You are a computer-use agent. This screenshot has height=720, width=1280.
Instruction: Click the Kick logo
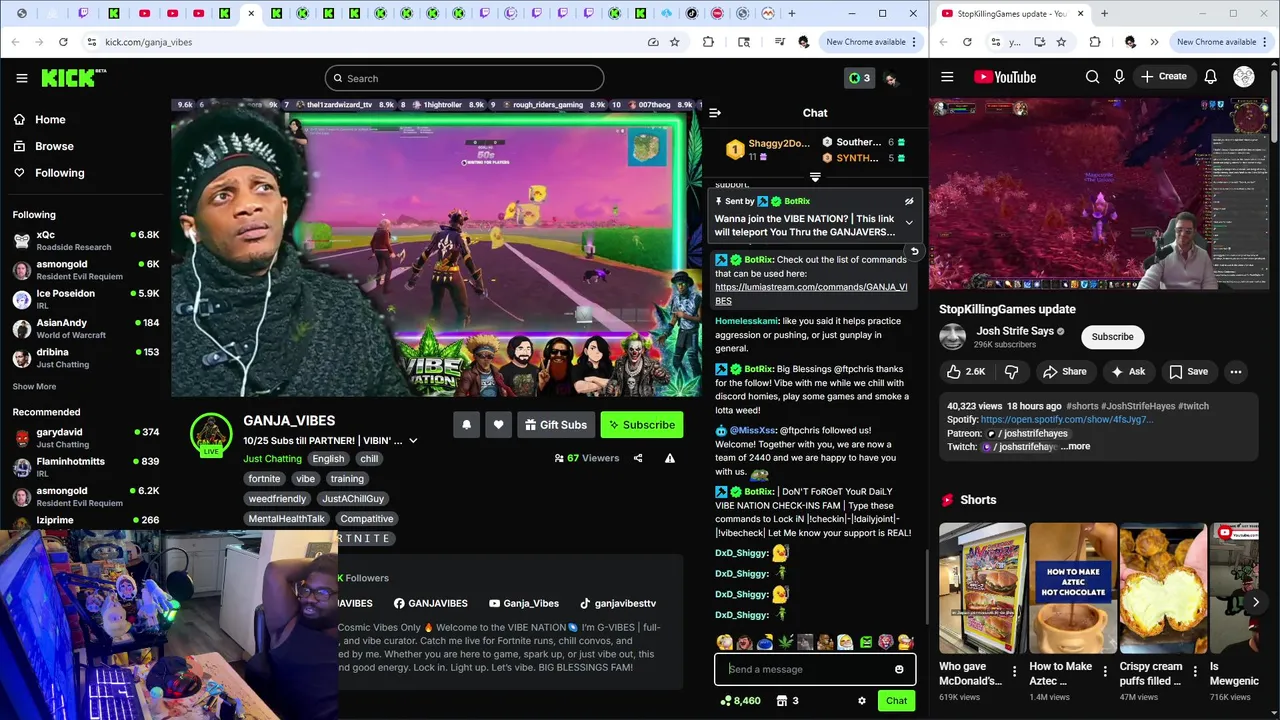coord(74,78)
